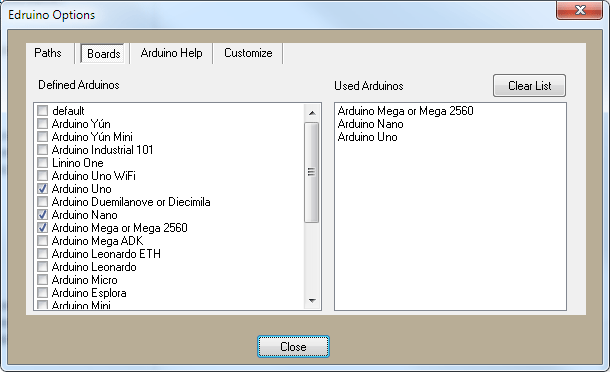Open the Customize tab
Image resolution: width=610 pixels, height=372 pixels.
(x=248, y=53)
